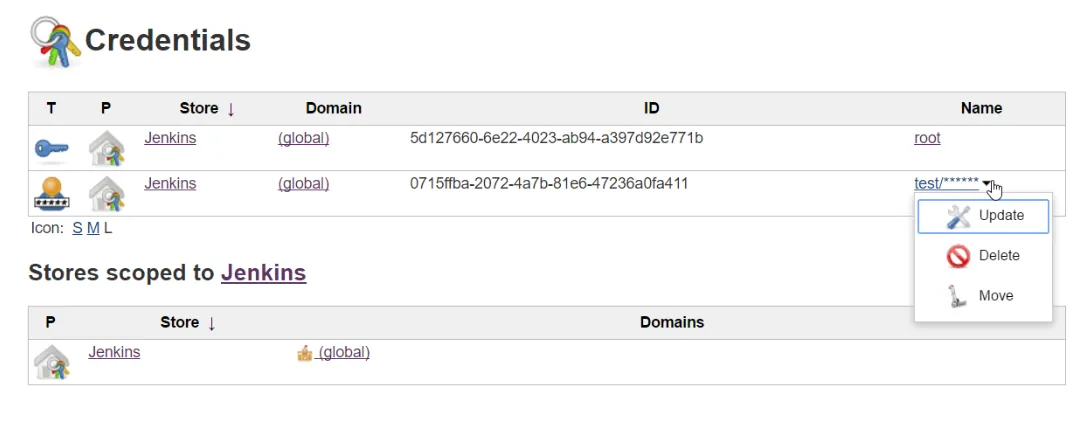Click the wrench Update icon in menu
The width and height of the screenshot is (1080, 426).
[x=958, y=216]
